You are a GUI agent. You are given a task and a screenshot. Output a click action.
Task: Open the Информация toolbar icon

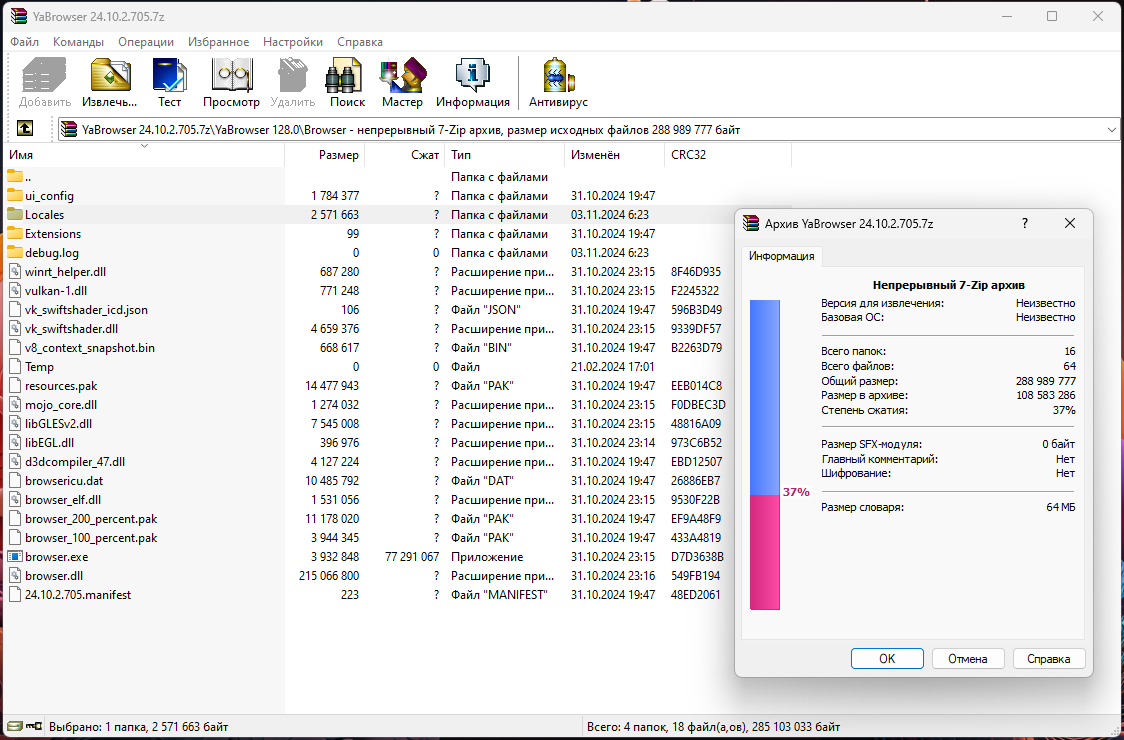(x=472, y=76)
